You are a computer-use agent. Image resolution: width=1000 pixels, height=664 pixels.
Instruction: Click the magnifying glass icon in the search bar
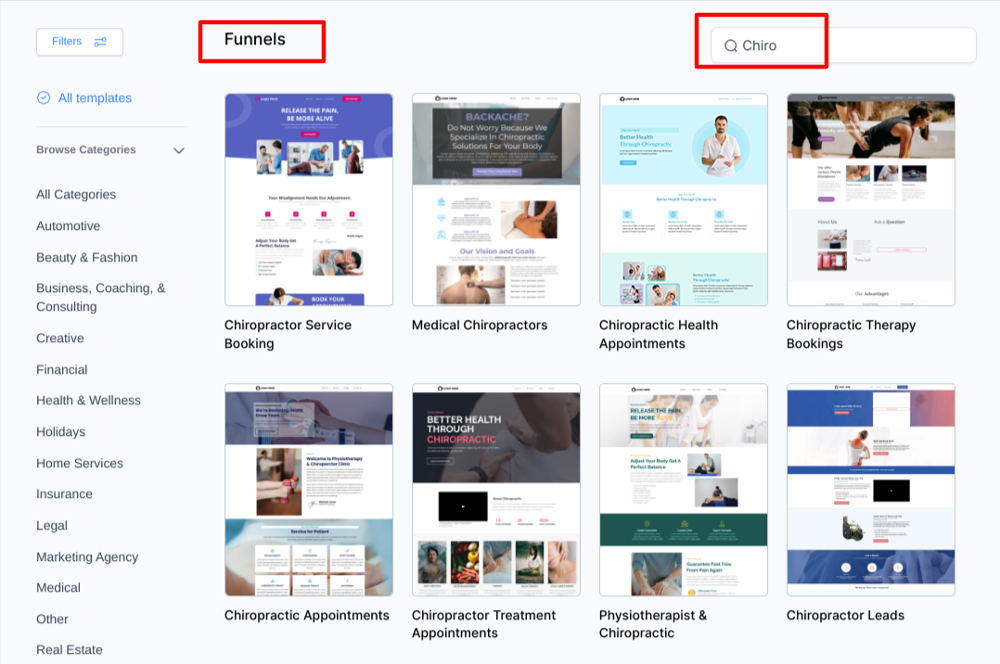click(730, 45)
